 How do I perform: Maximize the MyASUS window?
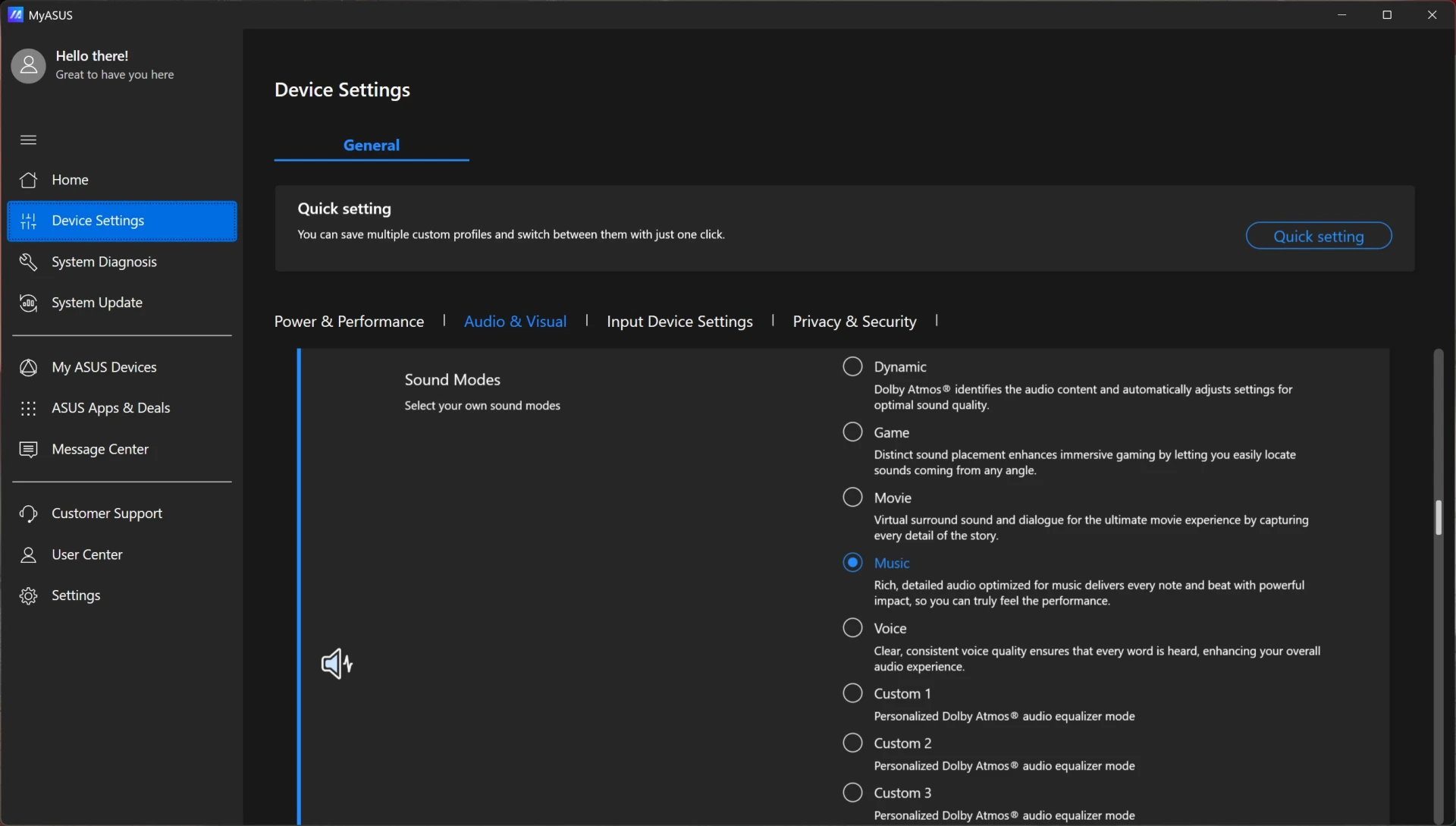click(x=1387, y=14)
